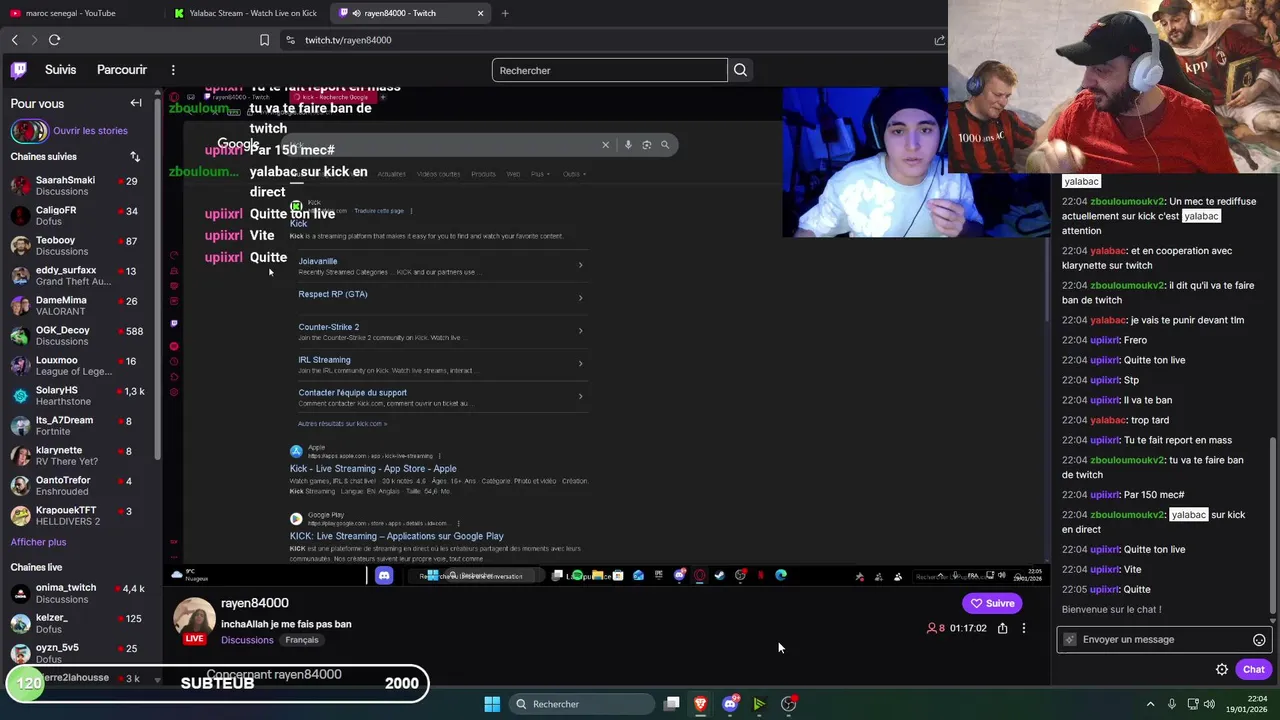This screenshot has width=1280, height=720.
Task: Open the emote picker in chat
Action: (x=1259, y=640)
